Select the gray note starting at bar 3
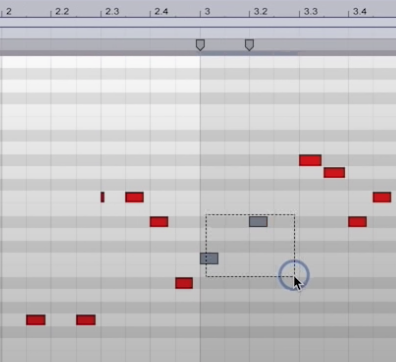Image resolution: width=396 pixels, height=362 pixels. point(209,258)
